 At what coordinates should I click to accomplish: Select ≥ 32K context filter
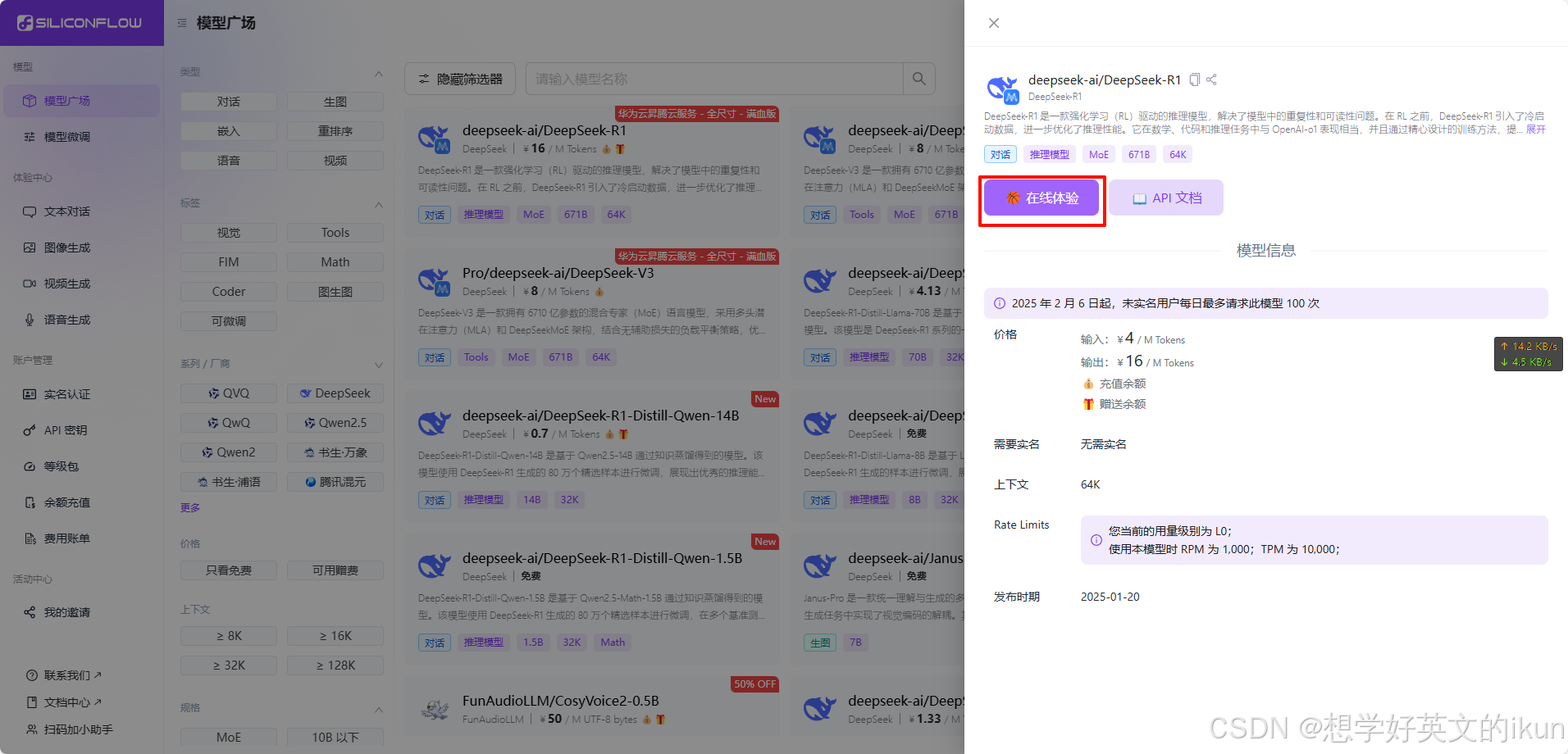229,665
